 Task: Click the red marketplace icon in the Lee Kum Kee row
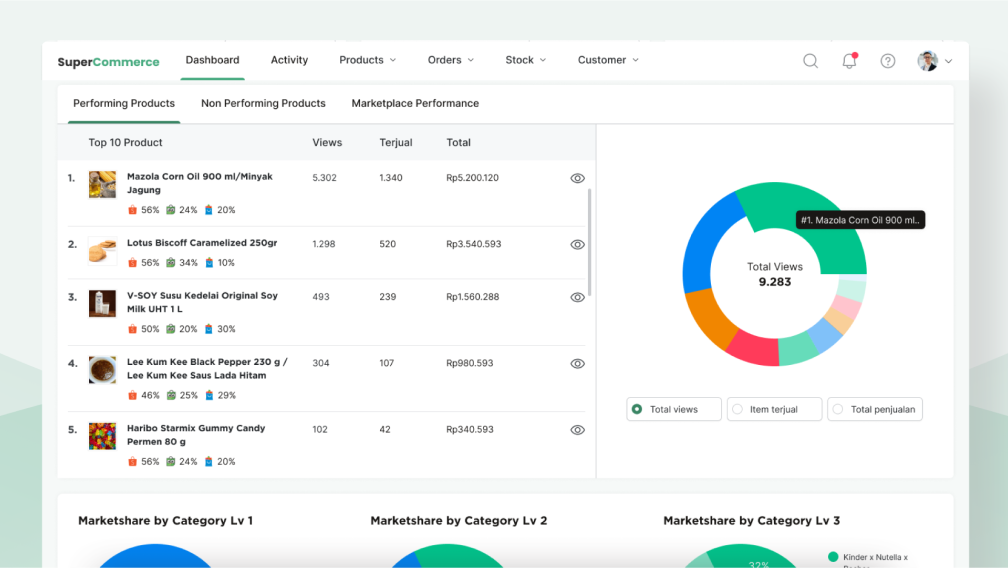tap(132, 395)
